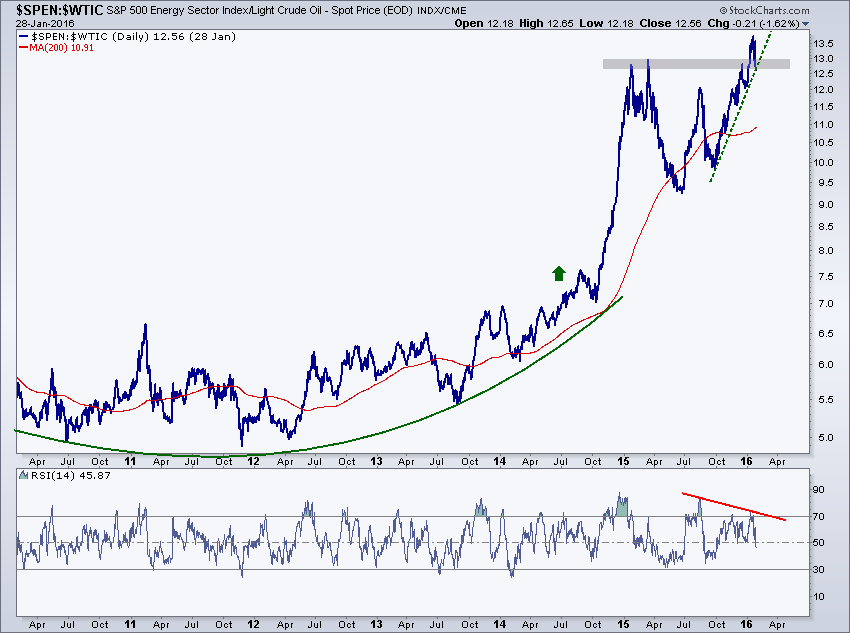Click the RSI axis label 30
Viewport: 850px width, 633px height.
[x=818, y=570]
